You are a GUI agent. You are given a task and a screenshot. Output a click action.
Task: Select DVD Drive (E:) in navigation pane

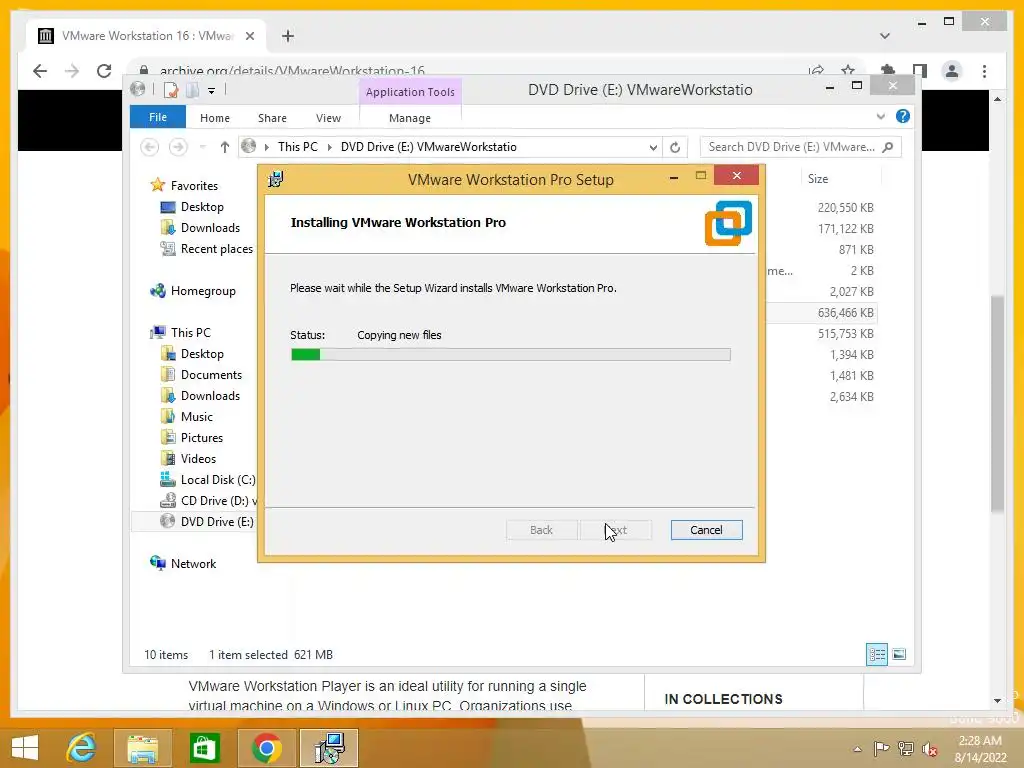(x=217, y=522)
